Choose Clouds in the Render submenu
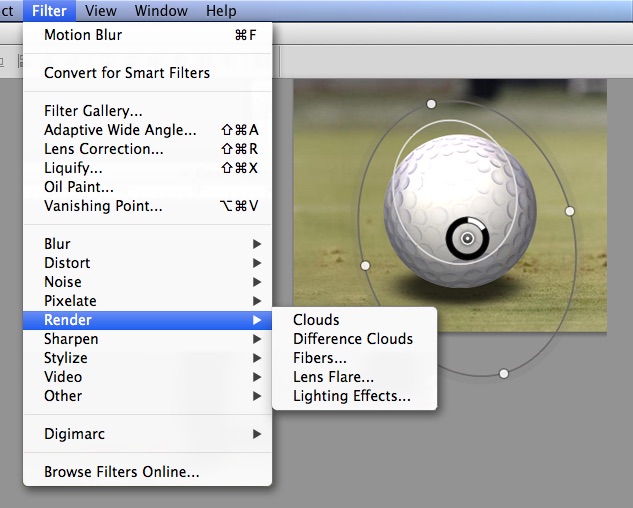This screenshot has height=508, width=633. point(316,320)
